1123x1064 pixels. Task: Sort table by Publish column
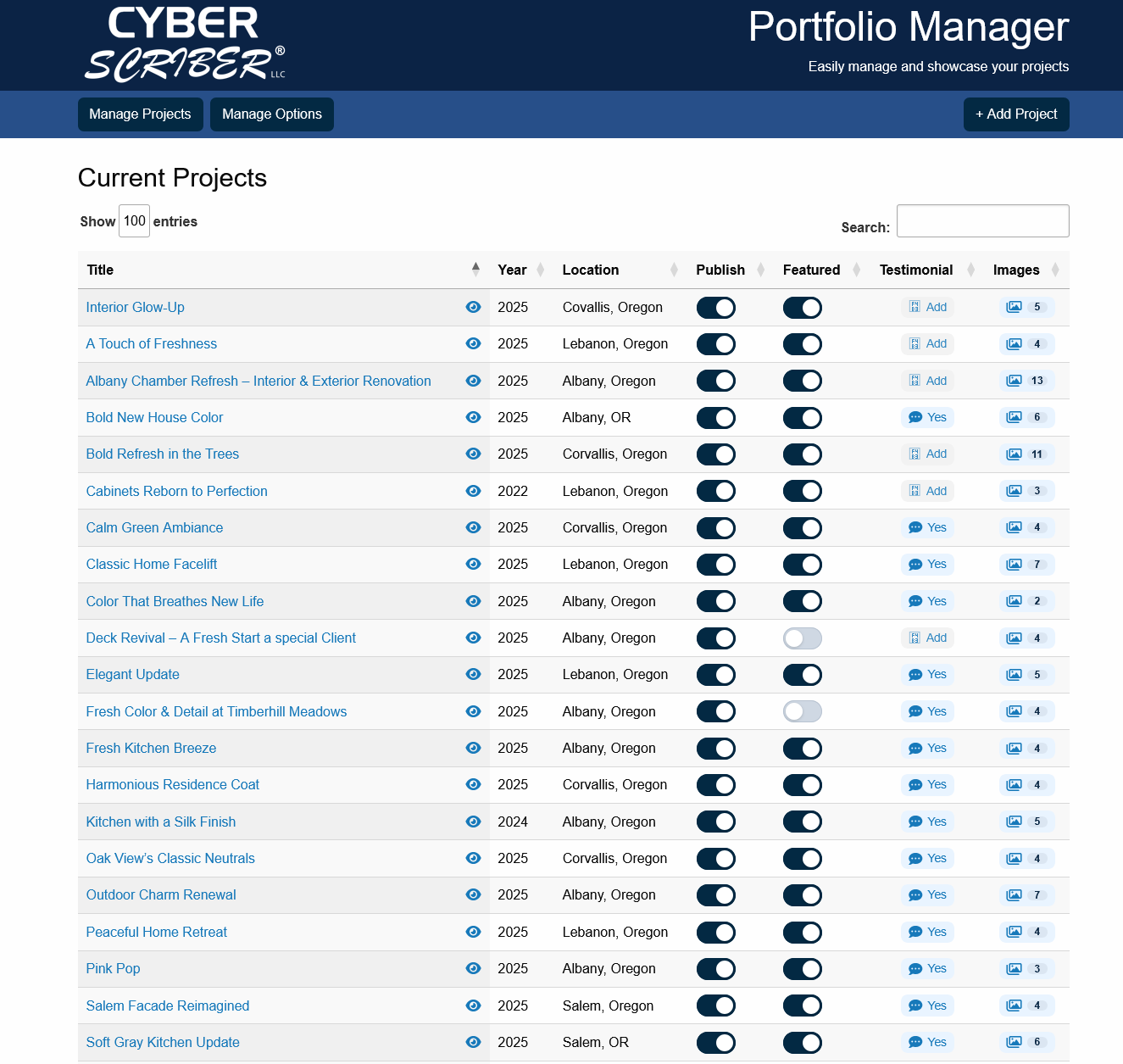[731, 270]
